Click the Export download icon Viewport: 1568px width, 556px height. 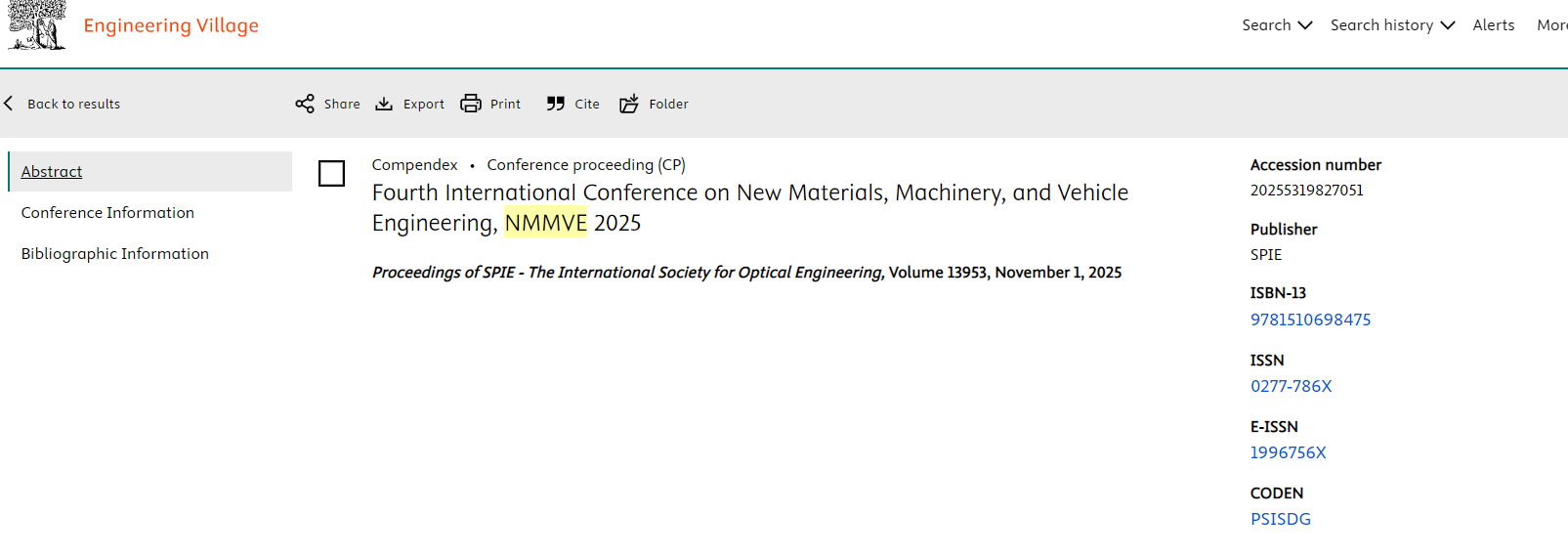(x=384, y=104)
